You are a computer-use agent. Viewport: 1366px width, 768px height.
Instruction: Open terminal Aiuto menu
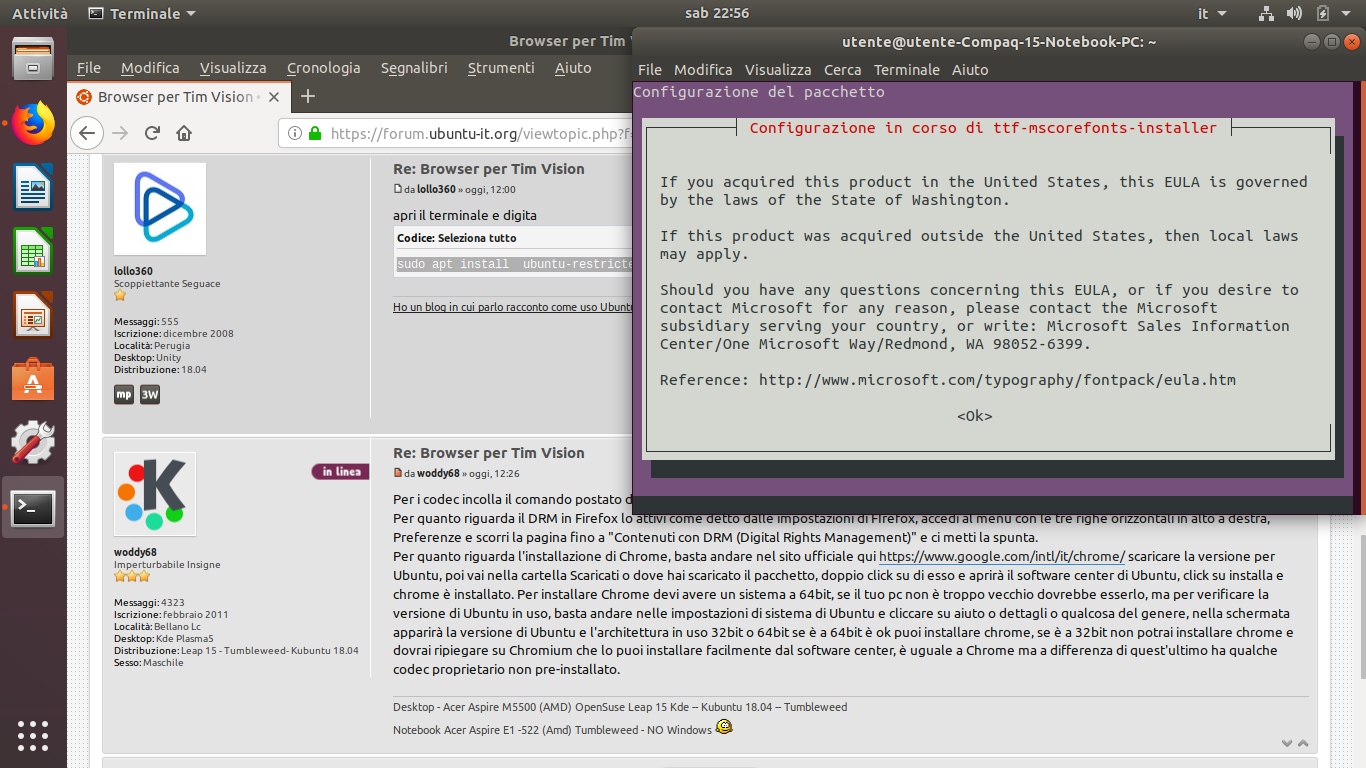point(970,70)
